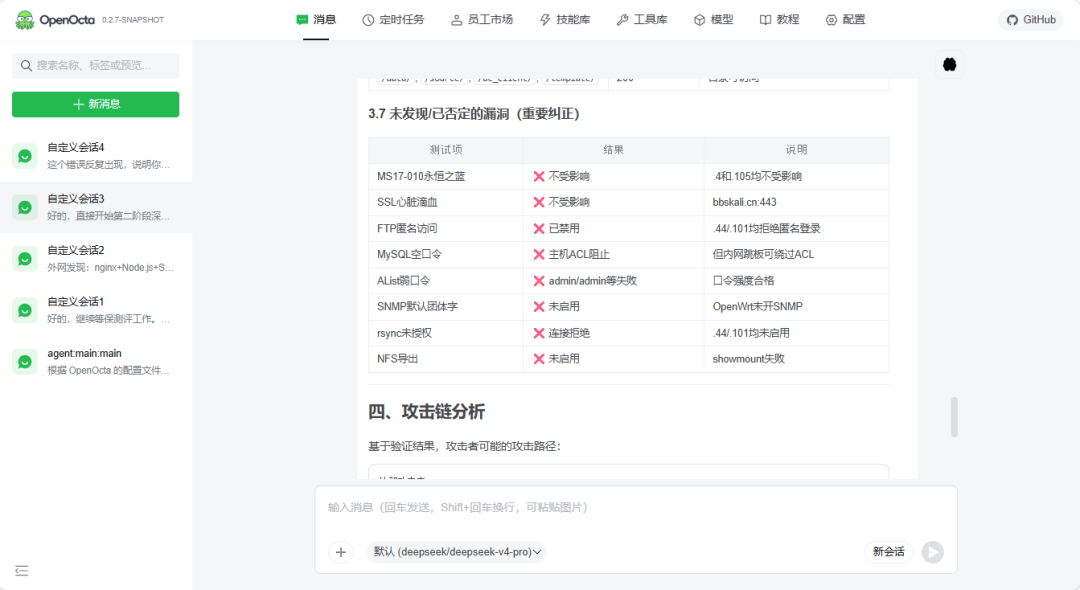
Task: Click the red X beside 连接拒绝
Action: click(x=539, y=333)
